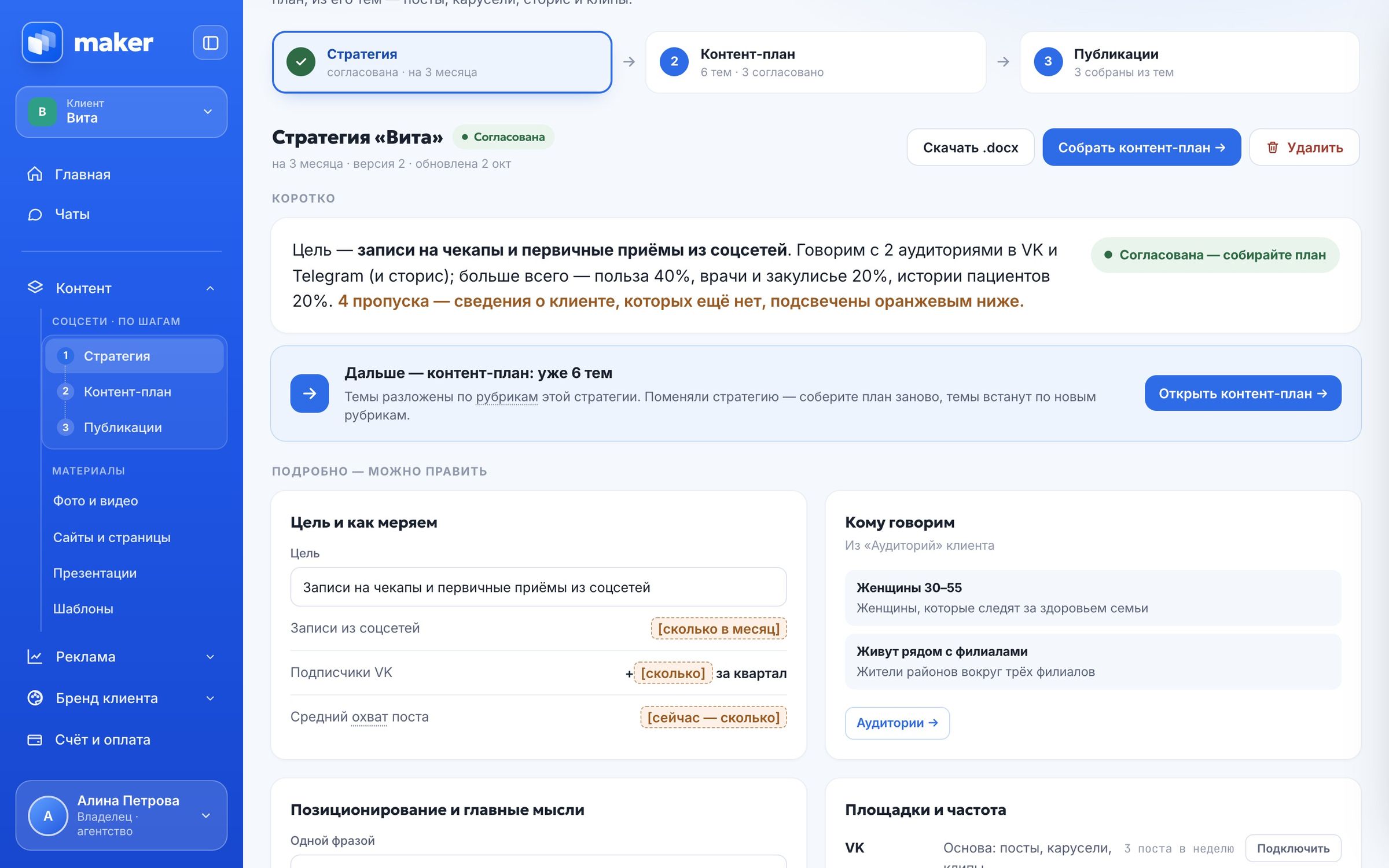The width and height of the screenshot is (1389, 868).
Task: Switch to the Публикации step card
Action: point(1189,62)
